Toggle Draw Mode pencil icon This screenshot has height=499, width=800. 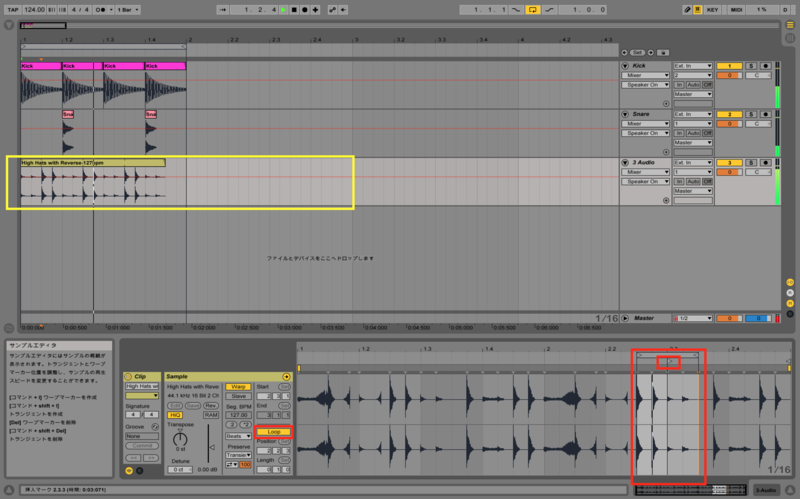point(687,10)
